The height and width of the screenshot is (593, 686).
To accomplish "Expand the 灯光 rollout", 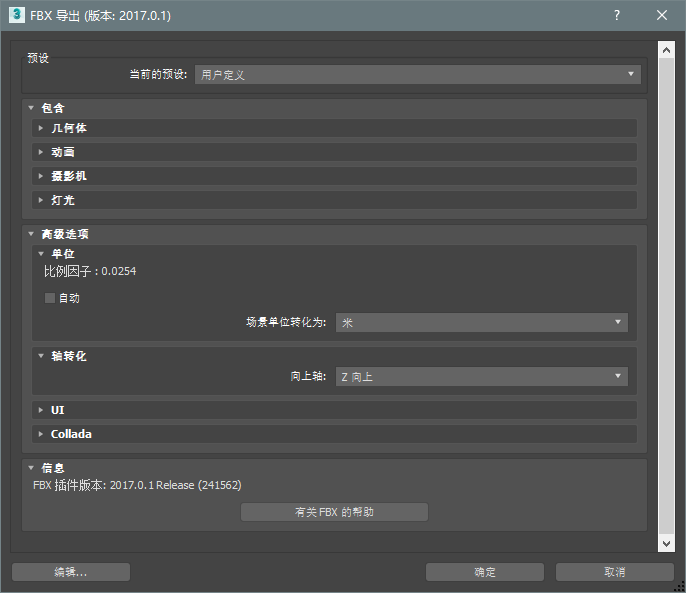I will (x=41, y=200).
